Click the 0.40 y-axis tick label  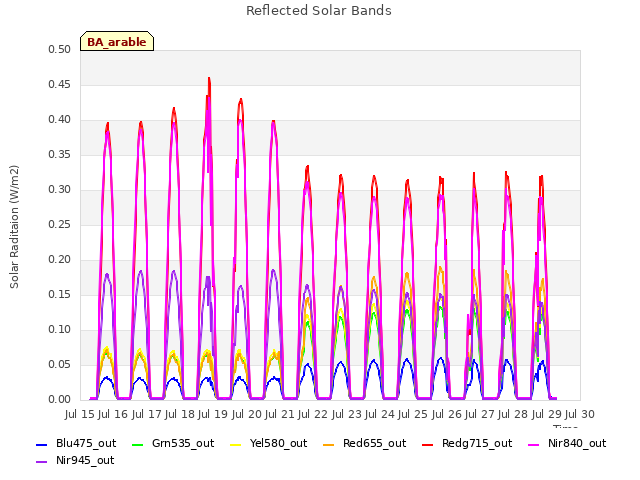(60, 120)
